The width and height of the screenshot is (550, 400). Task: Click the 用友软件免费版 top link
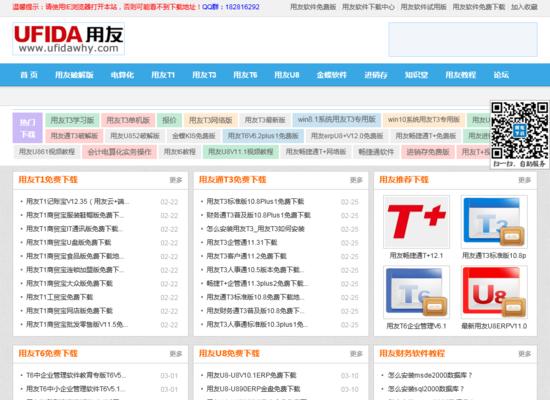[x=313, y=7]
